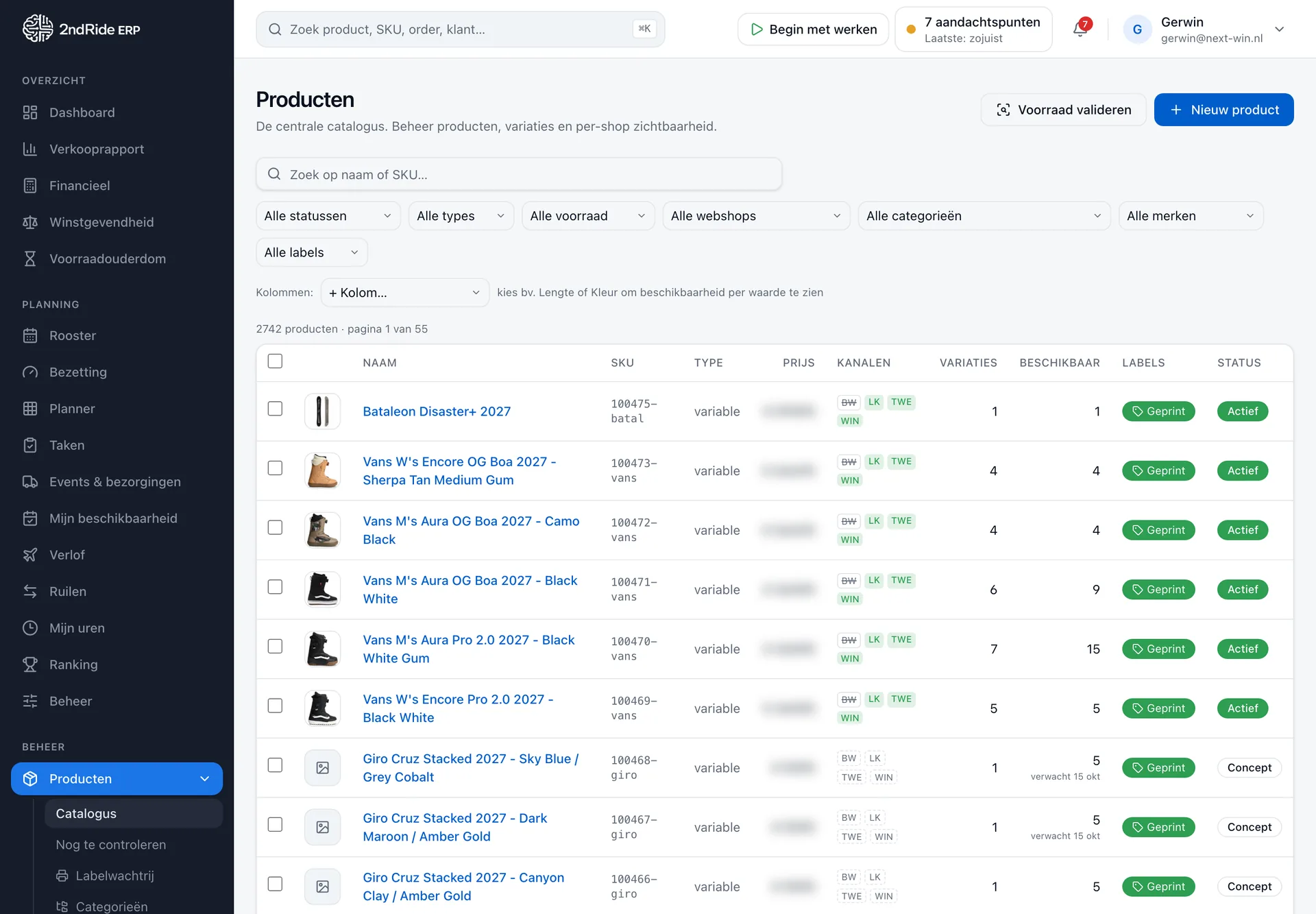The height and width of the screenshot is (914, 1316).
Task: Open the Alle categorieën filter dropdown
Action: [984, 216]
